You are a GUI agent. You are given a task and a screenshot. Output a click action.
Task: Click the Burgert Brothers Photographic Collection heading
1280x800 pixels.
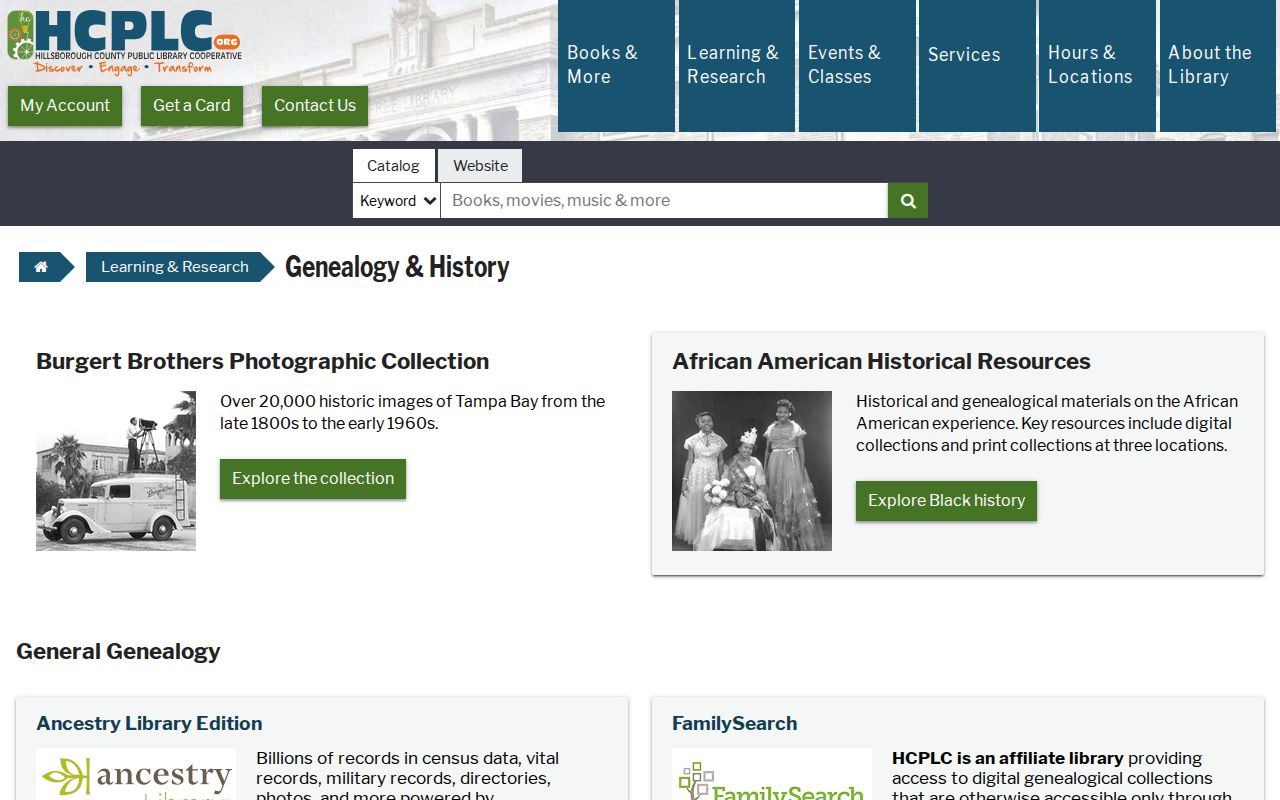(x=263, y=361)
